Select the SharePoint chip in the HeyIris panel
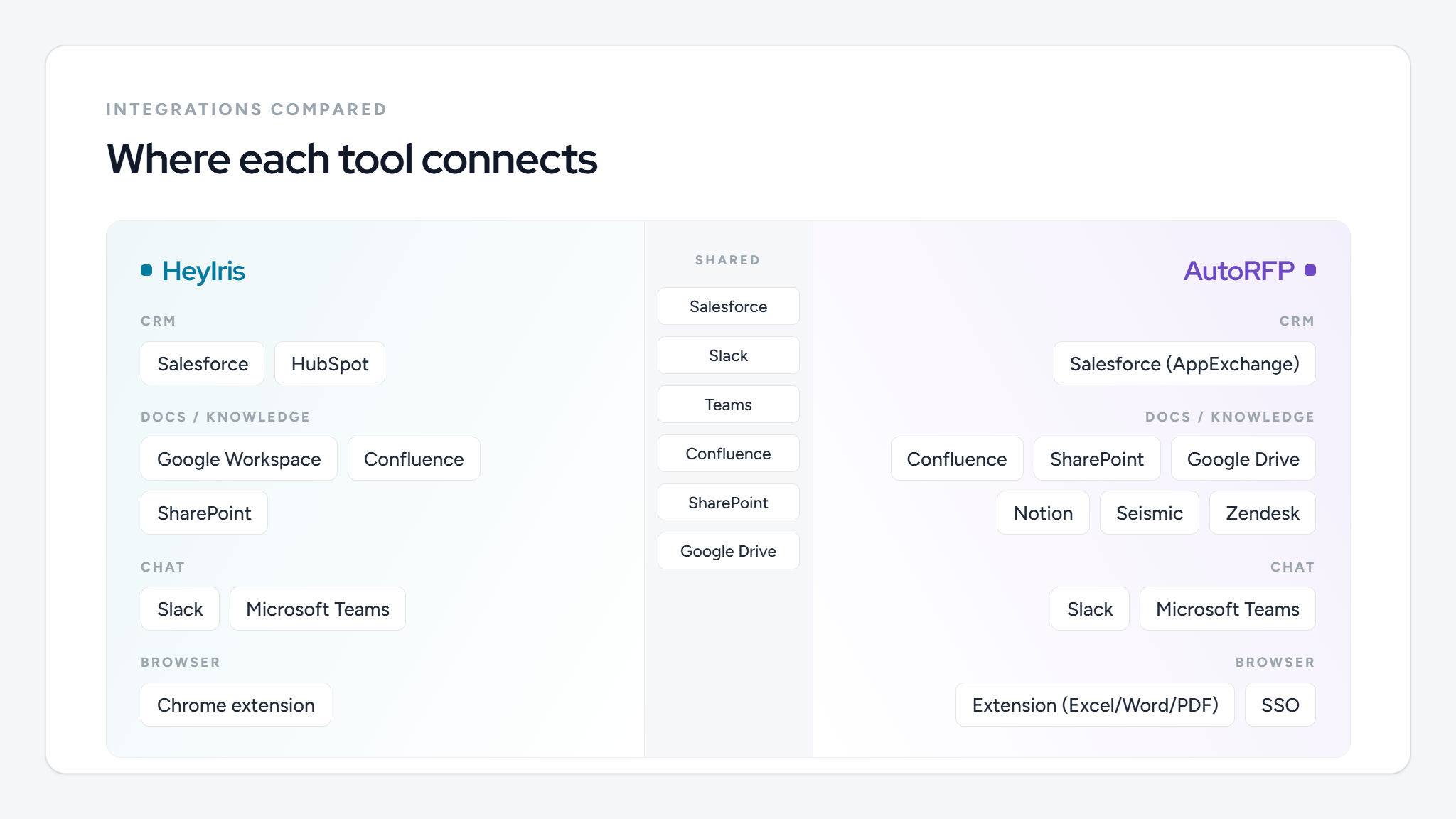Image resolution: width=1456 pixels, height=819 pixels. click(x=204, y=513)
